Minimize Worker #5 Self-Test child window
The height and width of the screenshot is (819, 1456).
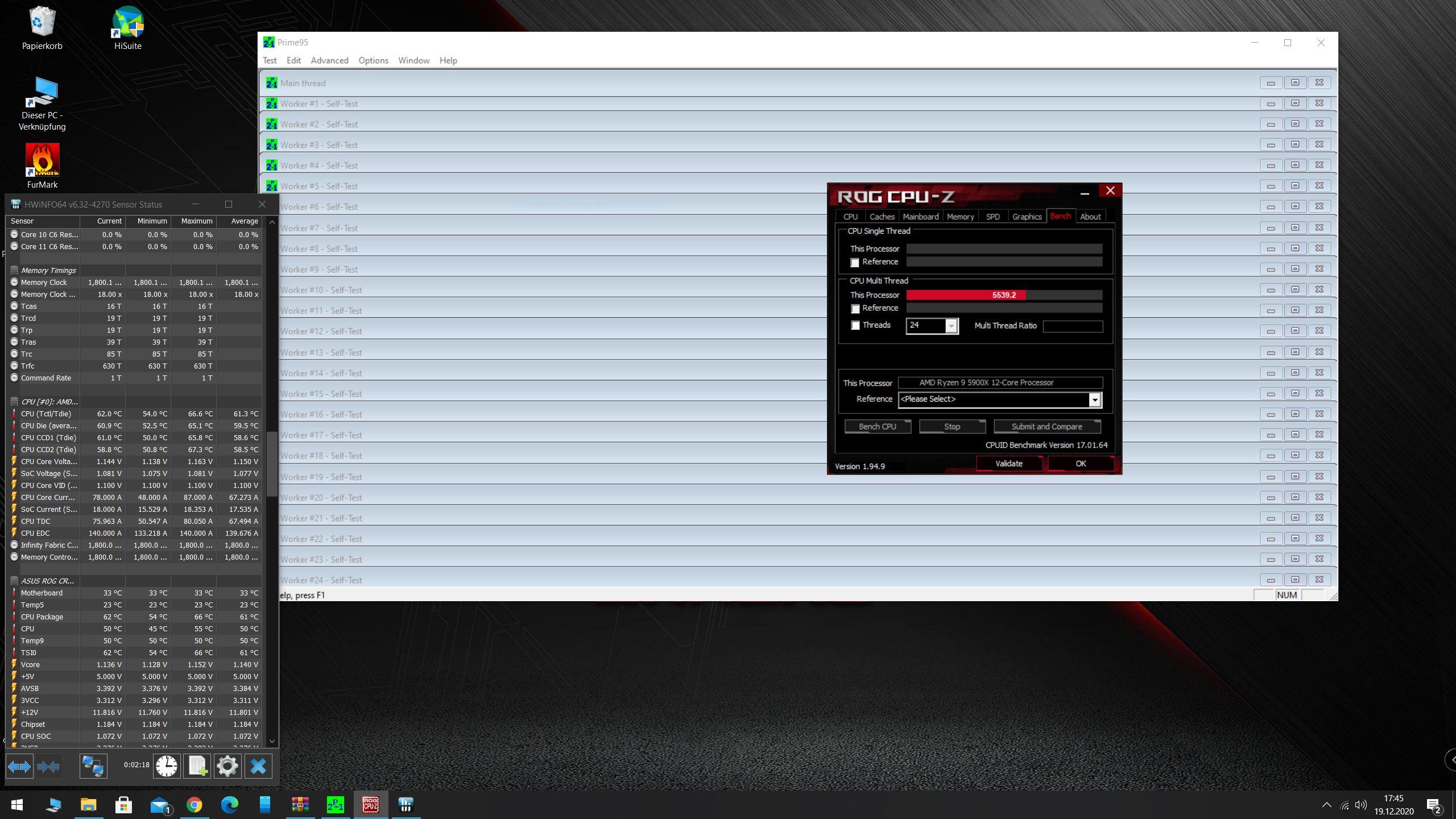click(1271, 186)
